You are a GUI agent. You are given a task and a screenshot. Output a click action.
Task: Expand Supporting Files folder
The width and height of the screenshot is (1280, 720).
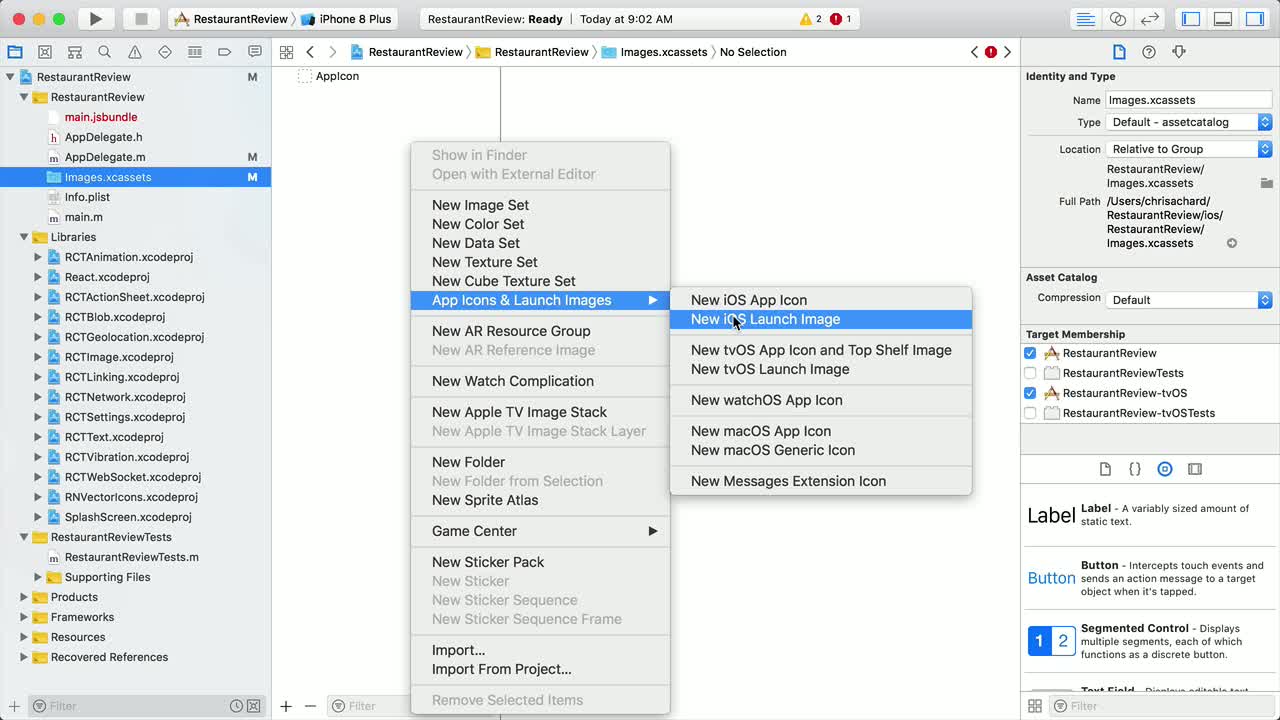[38, 577]
